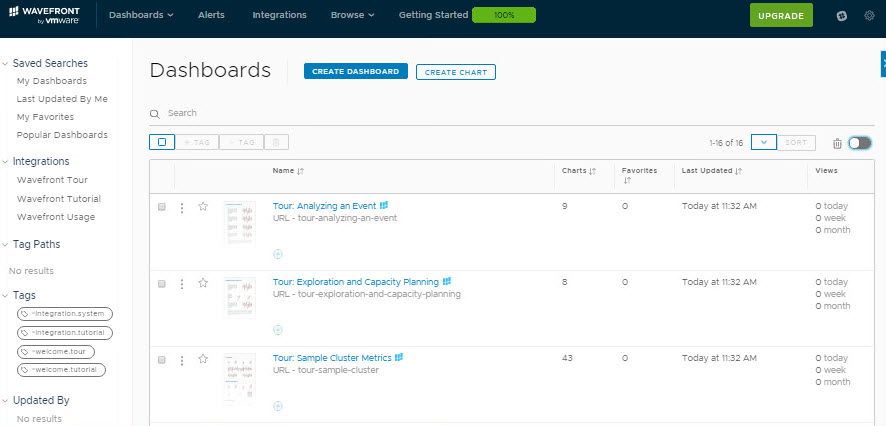
Task: Click the search magnifier icon
Action: click(155, 114)
